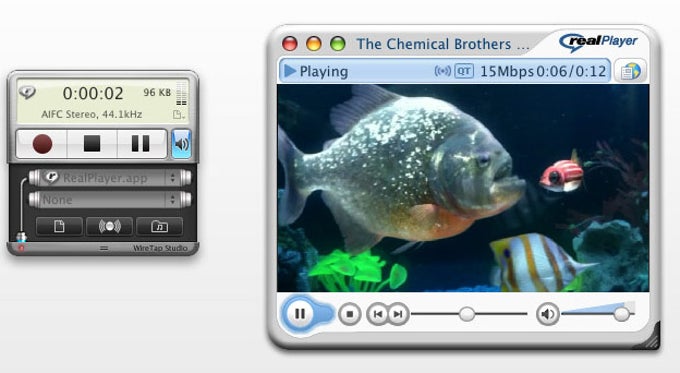Viewport: 680px width, 373px height.
Task: Click the RealPlayer seek slider knob
Action: [467, 314]
